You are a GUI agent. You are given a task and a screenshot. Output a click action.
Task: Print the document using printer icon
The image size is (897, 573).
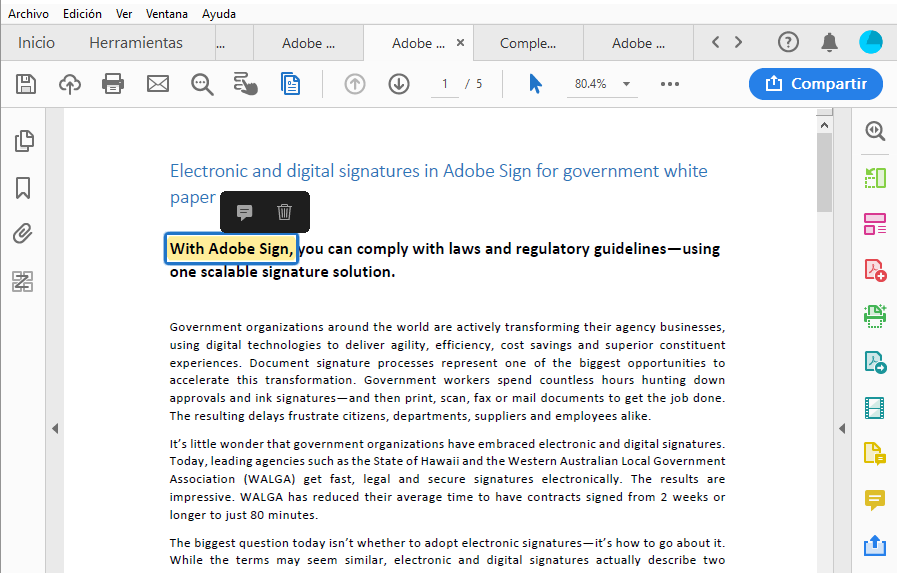coord(113,84)
